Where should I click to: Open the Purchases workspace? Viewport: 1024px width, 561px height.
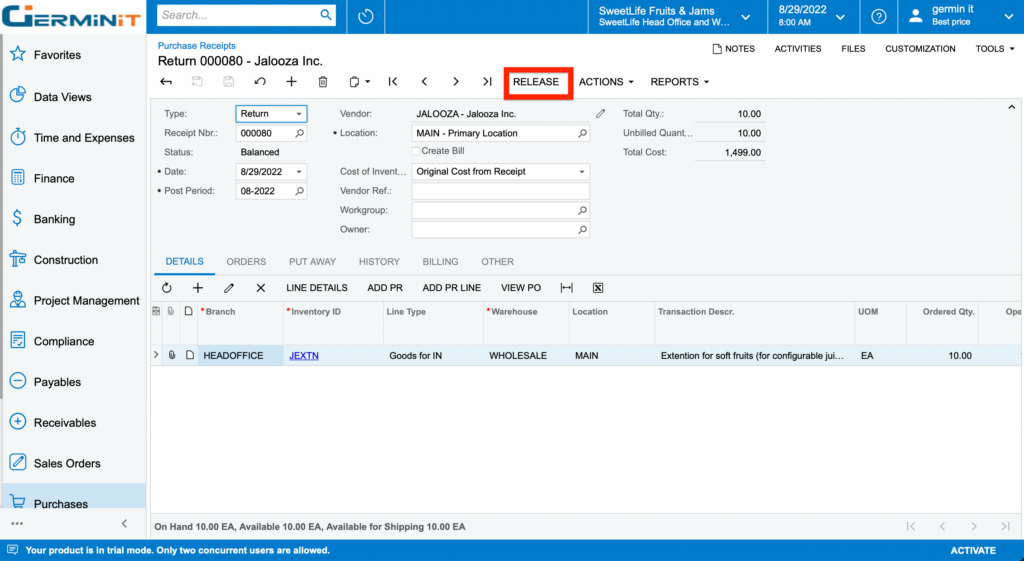(x=60, y=503)
